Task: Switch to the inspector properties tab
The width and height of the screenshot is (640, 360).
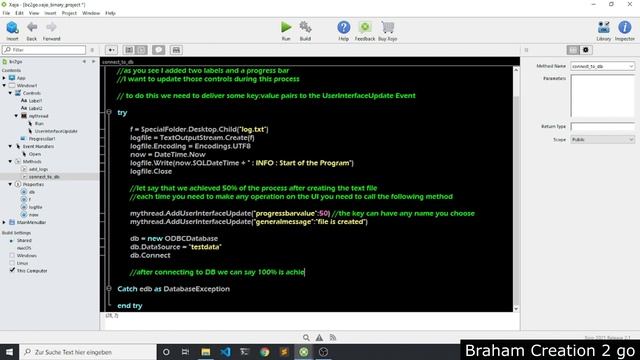Action: [573, 50]
